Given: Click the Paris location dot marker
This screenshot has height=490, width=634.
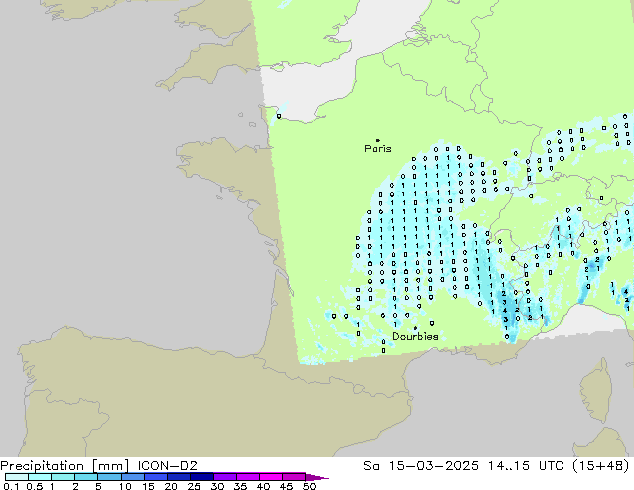Looking at the screenshot, I should (x=378, y=140).
